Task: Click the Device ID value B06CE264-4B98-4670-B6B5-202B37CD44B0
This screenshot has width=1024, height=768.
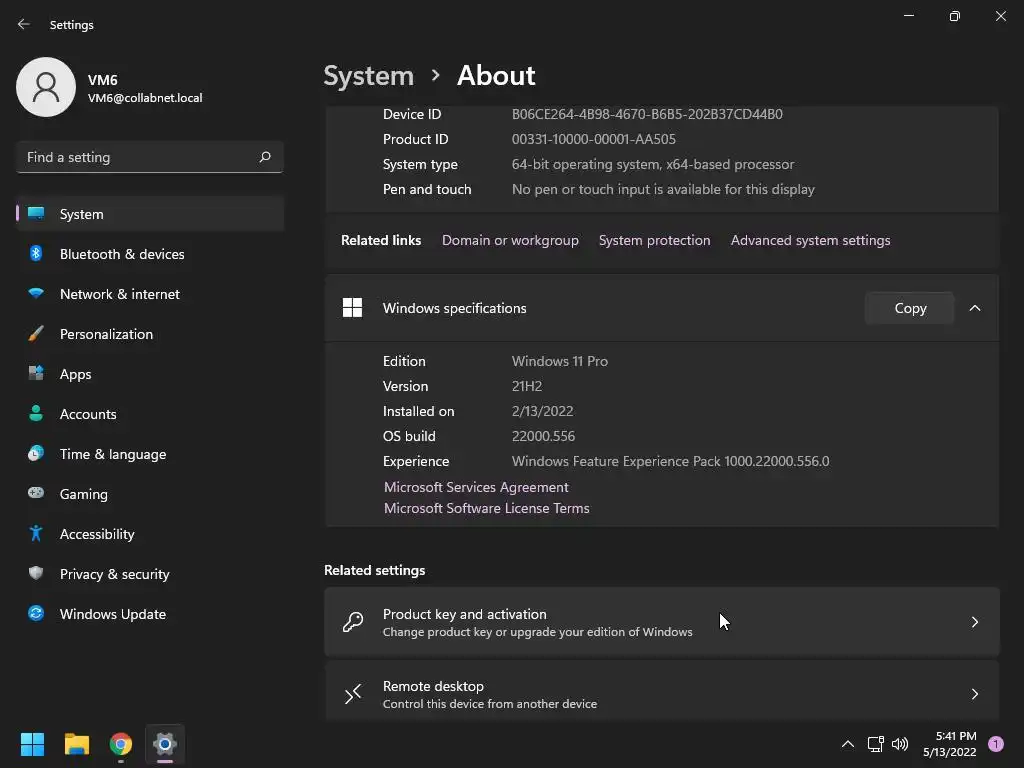Action: coord(647,114)
